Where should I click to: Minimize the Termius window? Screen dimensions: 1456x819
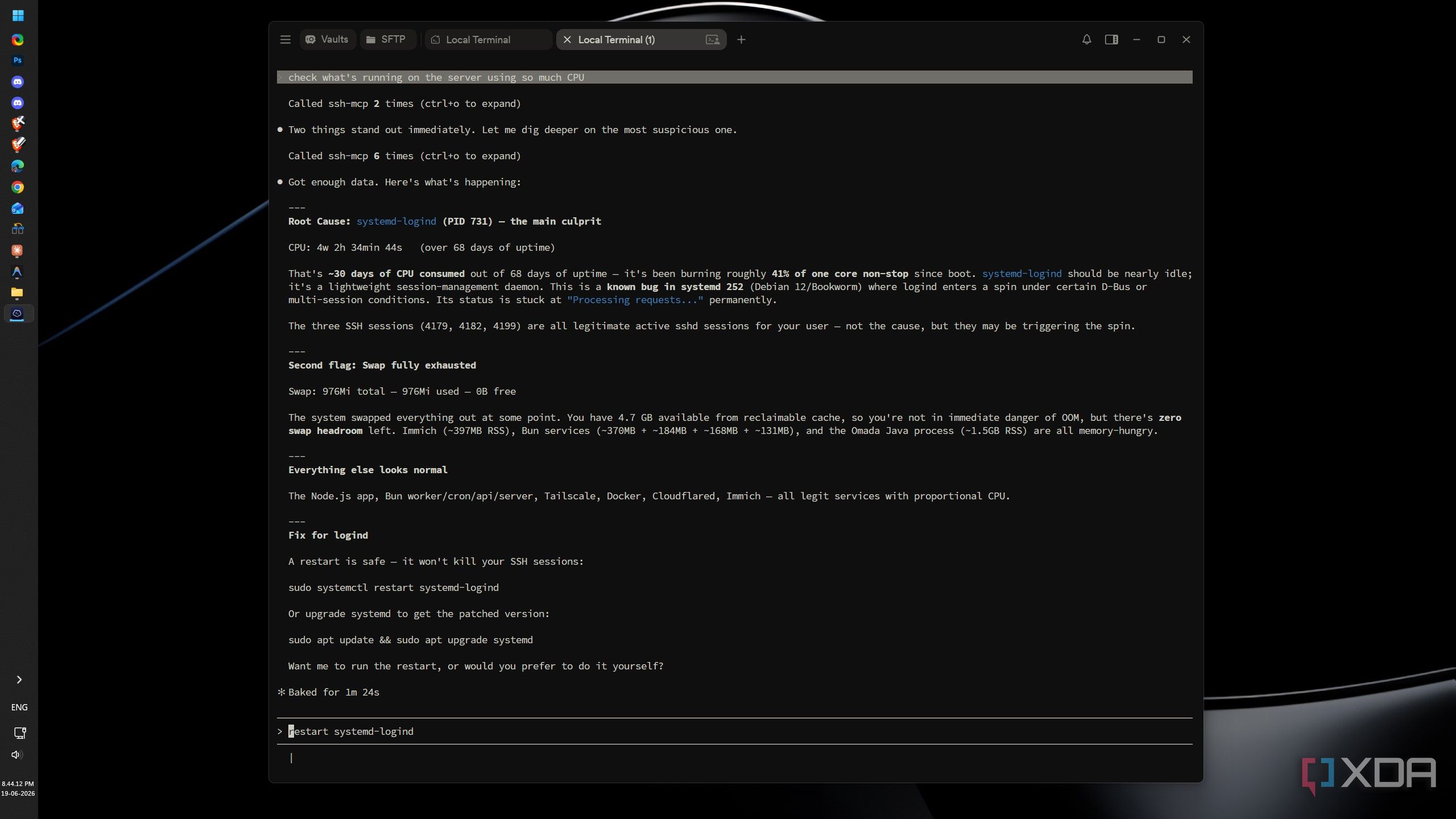[x=1136, y=39]
